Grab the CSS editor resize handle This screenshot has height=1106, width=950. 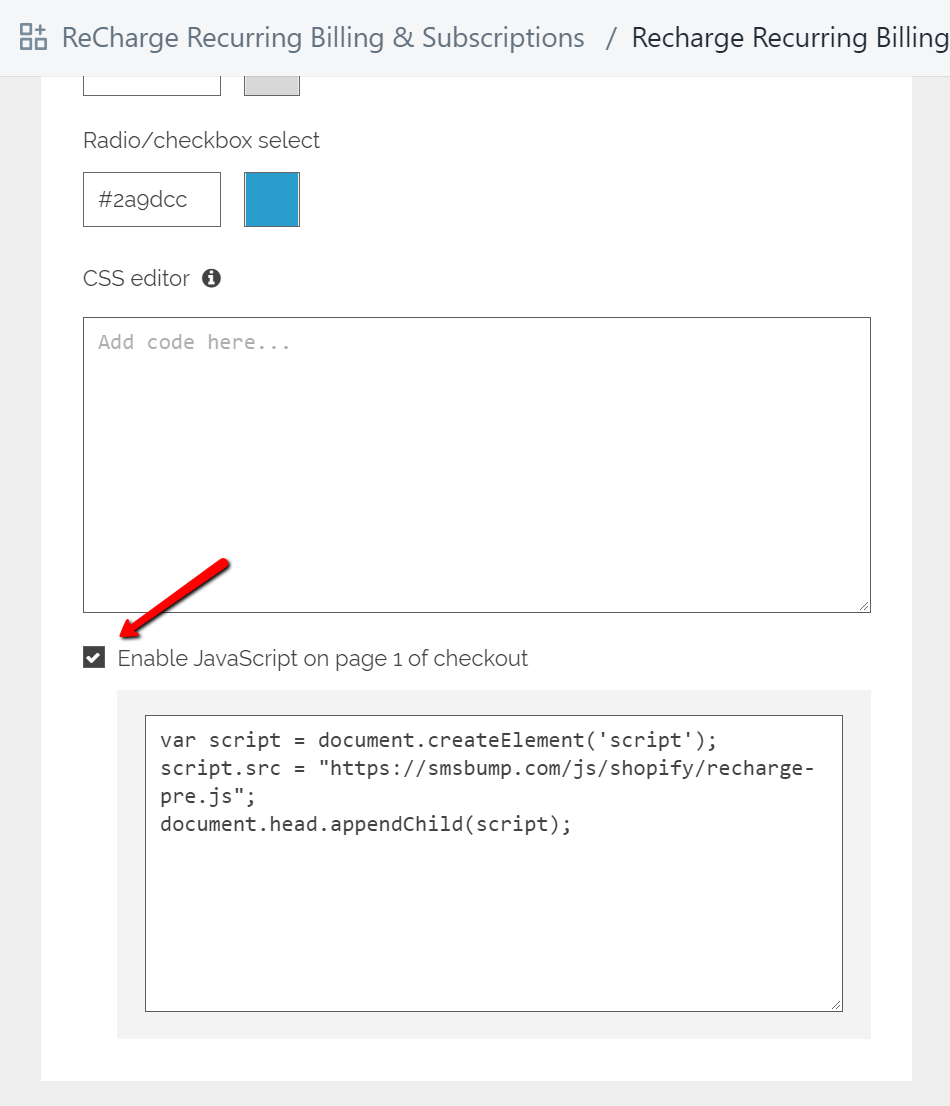click(864, 606)
